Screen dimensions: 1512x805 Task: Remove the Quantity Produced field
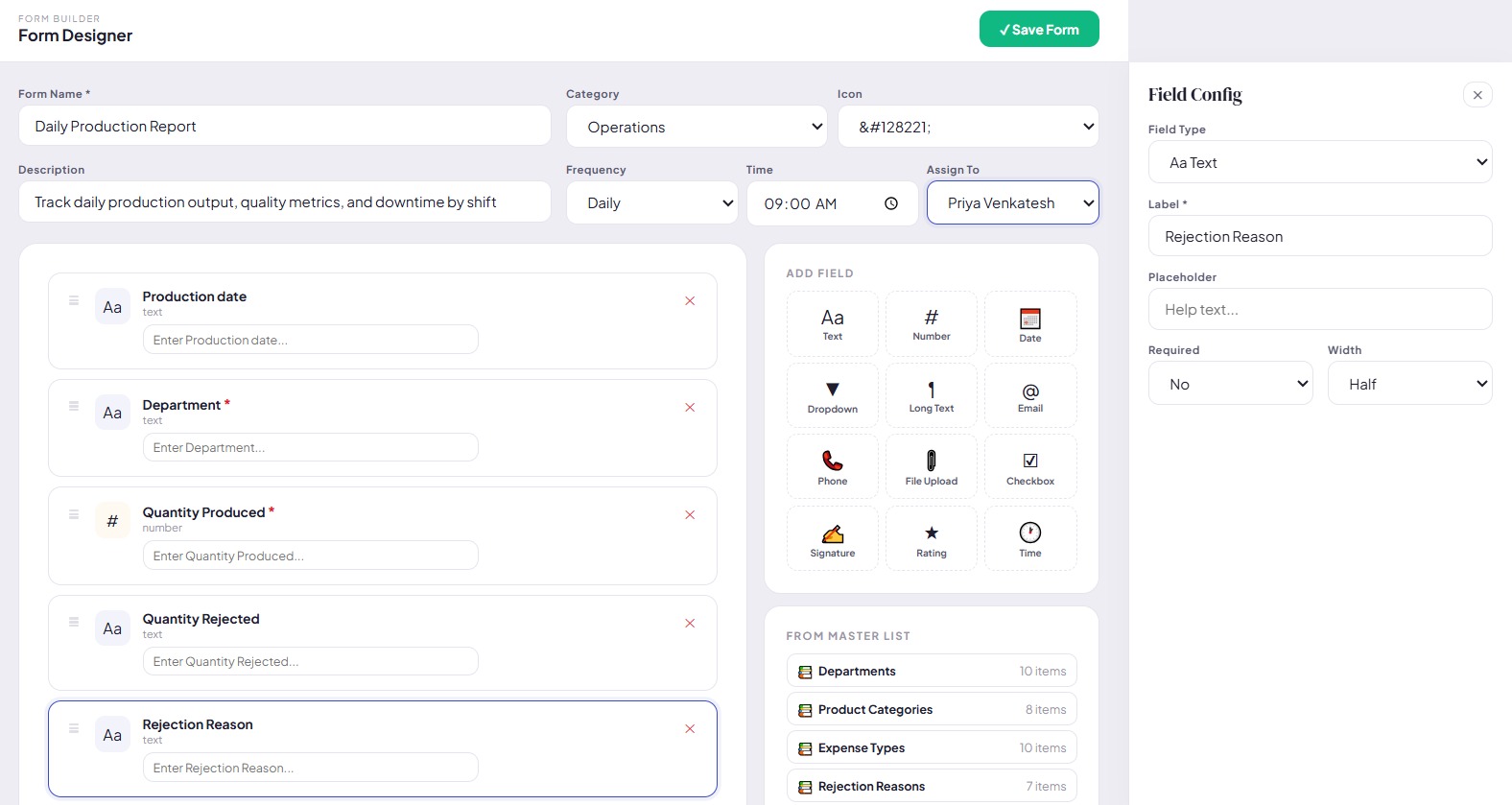pyautogui.click(x=690, y=515)
